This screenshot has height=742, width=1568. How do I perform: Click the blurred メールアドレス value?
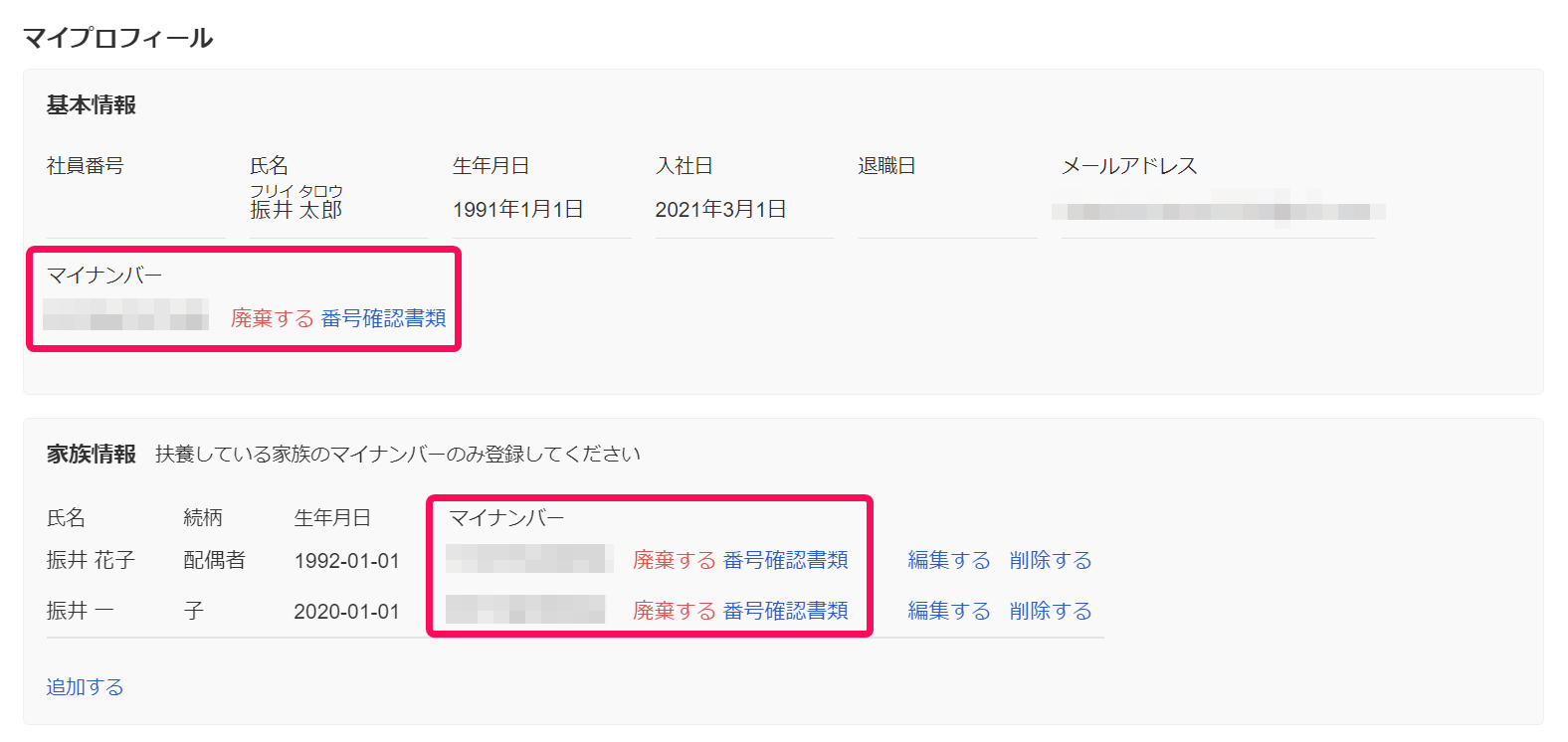(1218, 211)
